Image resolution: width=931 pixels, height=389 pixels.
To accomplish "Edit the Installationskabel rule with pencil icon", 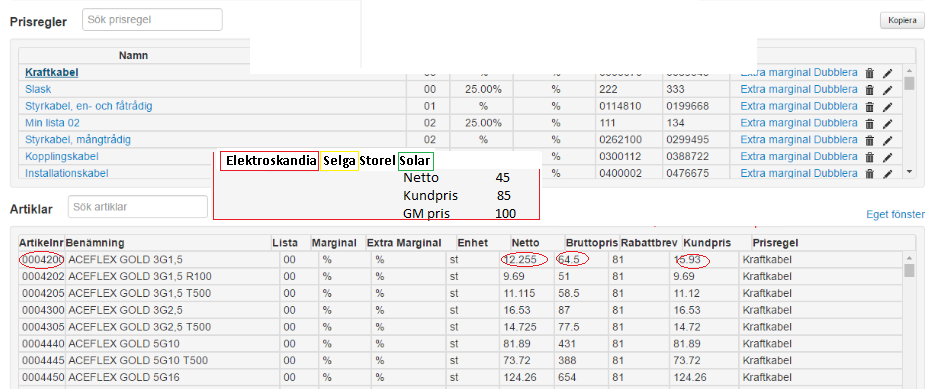I will [887, 173].
